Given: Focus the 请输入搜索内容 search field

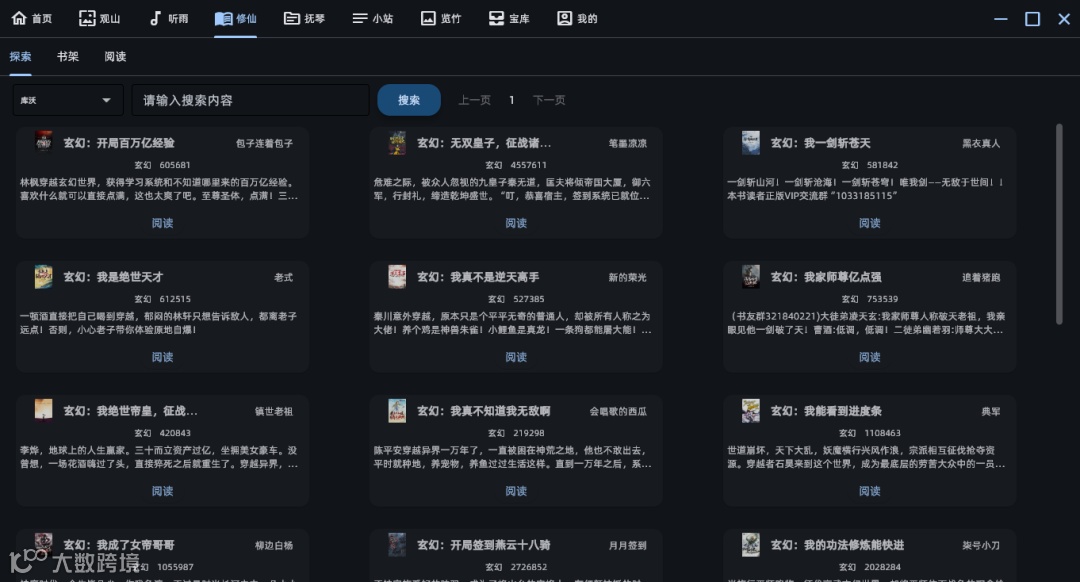Looking at the screenshot, I should [x=251, y=100].
